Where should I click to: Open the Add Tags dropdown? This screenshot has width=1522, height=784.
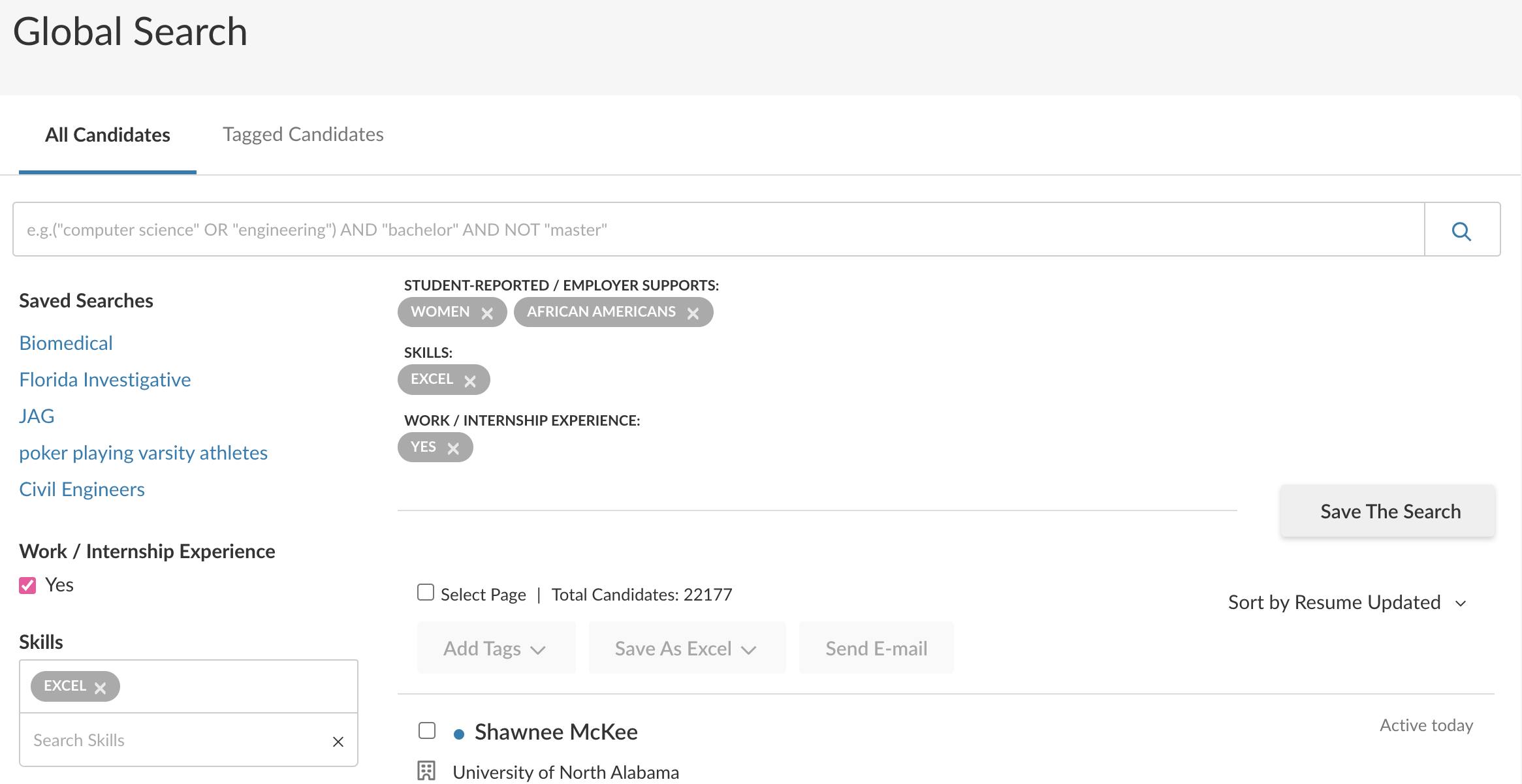coord(496,648)
